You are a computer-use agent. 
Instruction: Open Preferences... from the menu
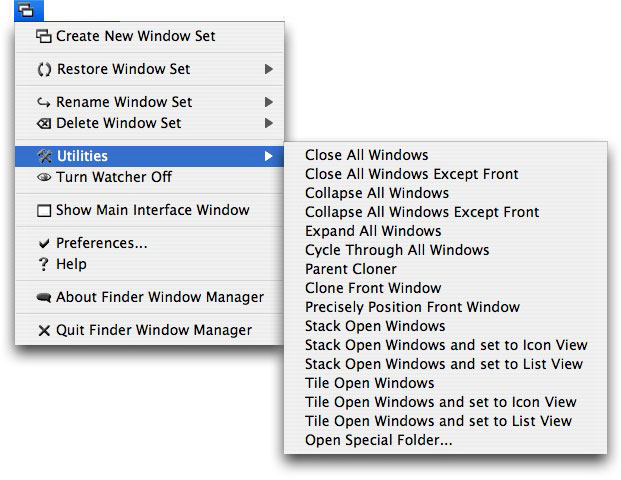pos(150,243)
